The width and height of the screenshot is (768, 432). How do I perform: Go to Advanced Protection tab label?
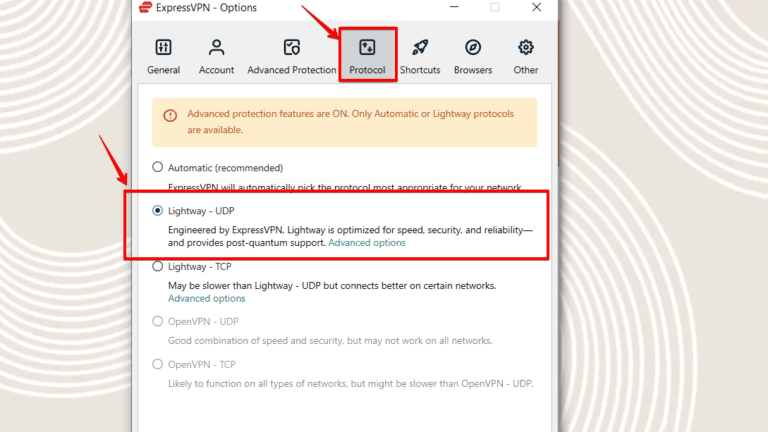click(291, 70)
